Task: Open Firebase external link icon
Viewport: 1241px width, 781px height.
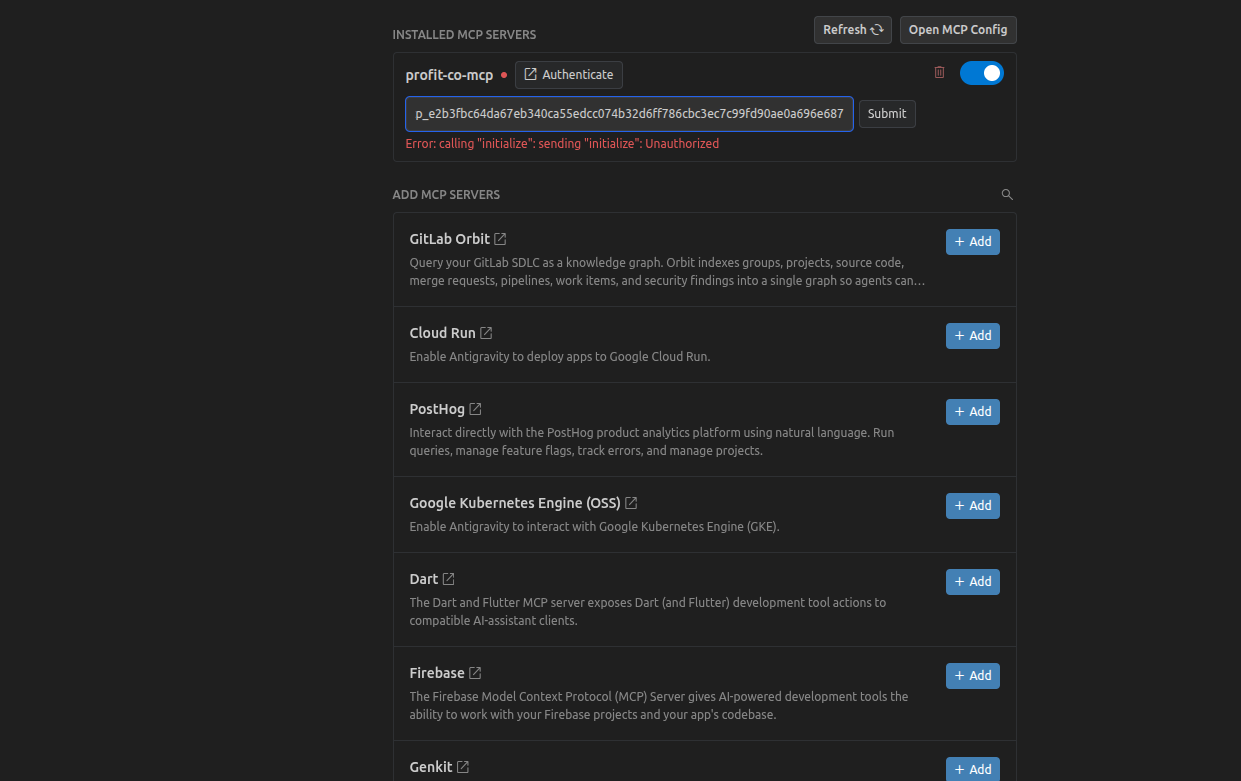Action: click(475, 673)
